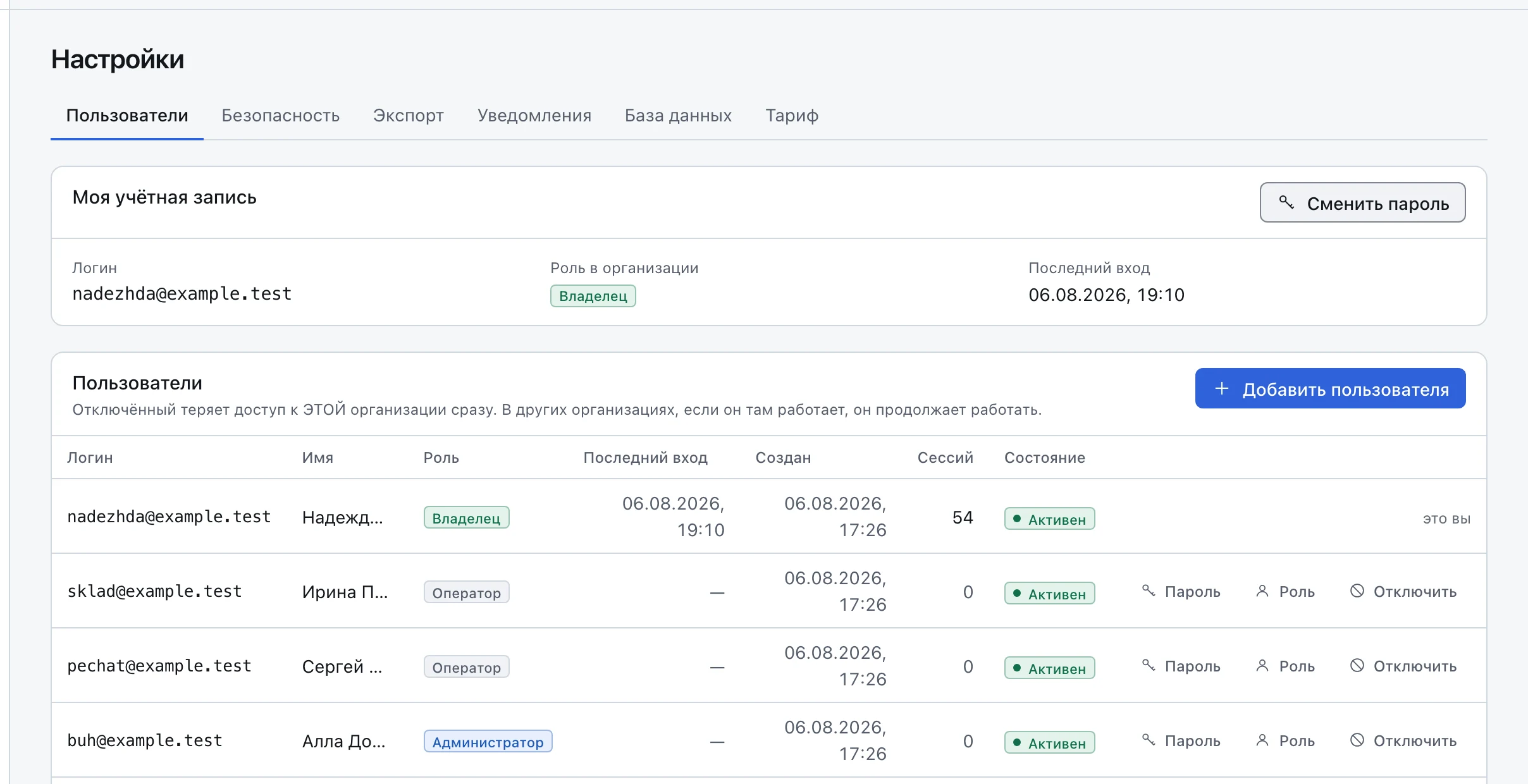The height and width of the screenshot is (784, 1528).
Task: Open the Экспорт tab
Action: 409,116
